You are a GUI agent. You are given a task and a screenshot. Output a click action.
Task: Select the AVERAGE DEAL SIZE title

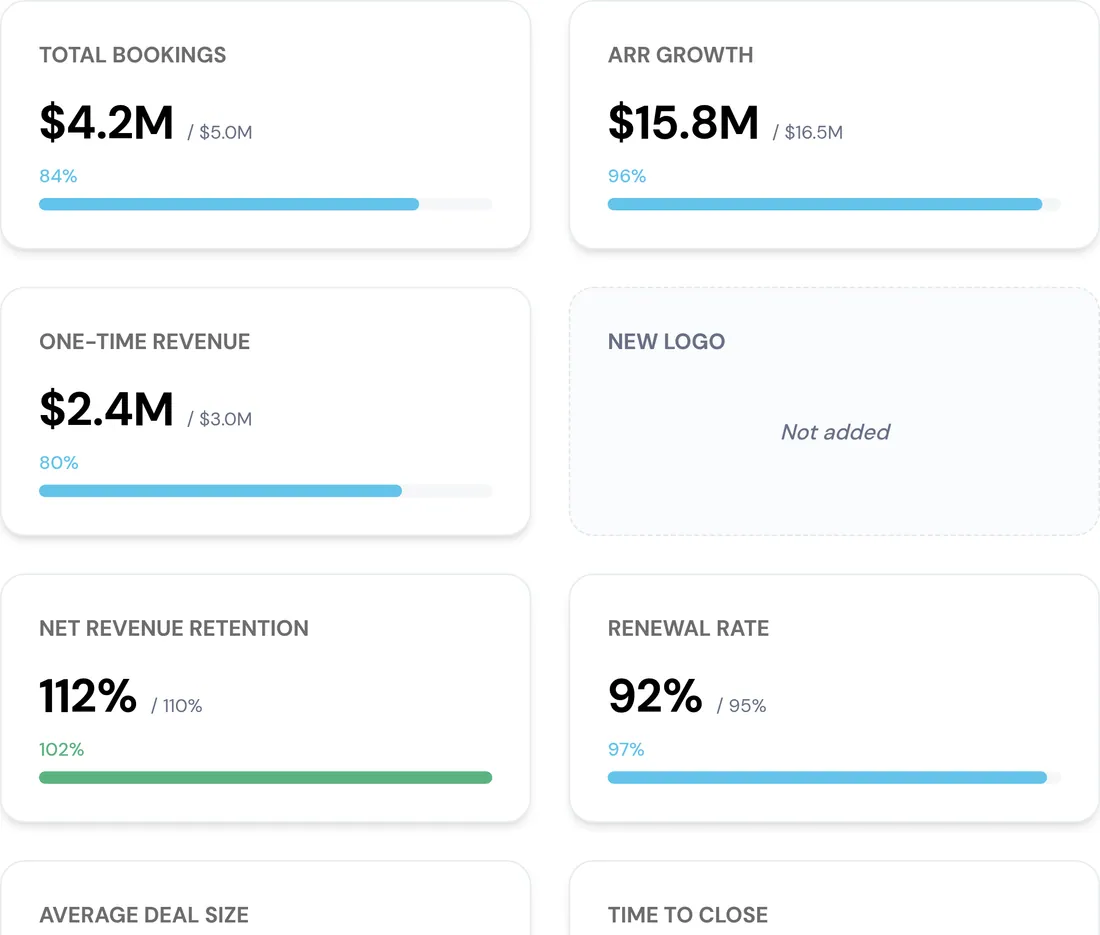tap(144, 915)
